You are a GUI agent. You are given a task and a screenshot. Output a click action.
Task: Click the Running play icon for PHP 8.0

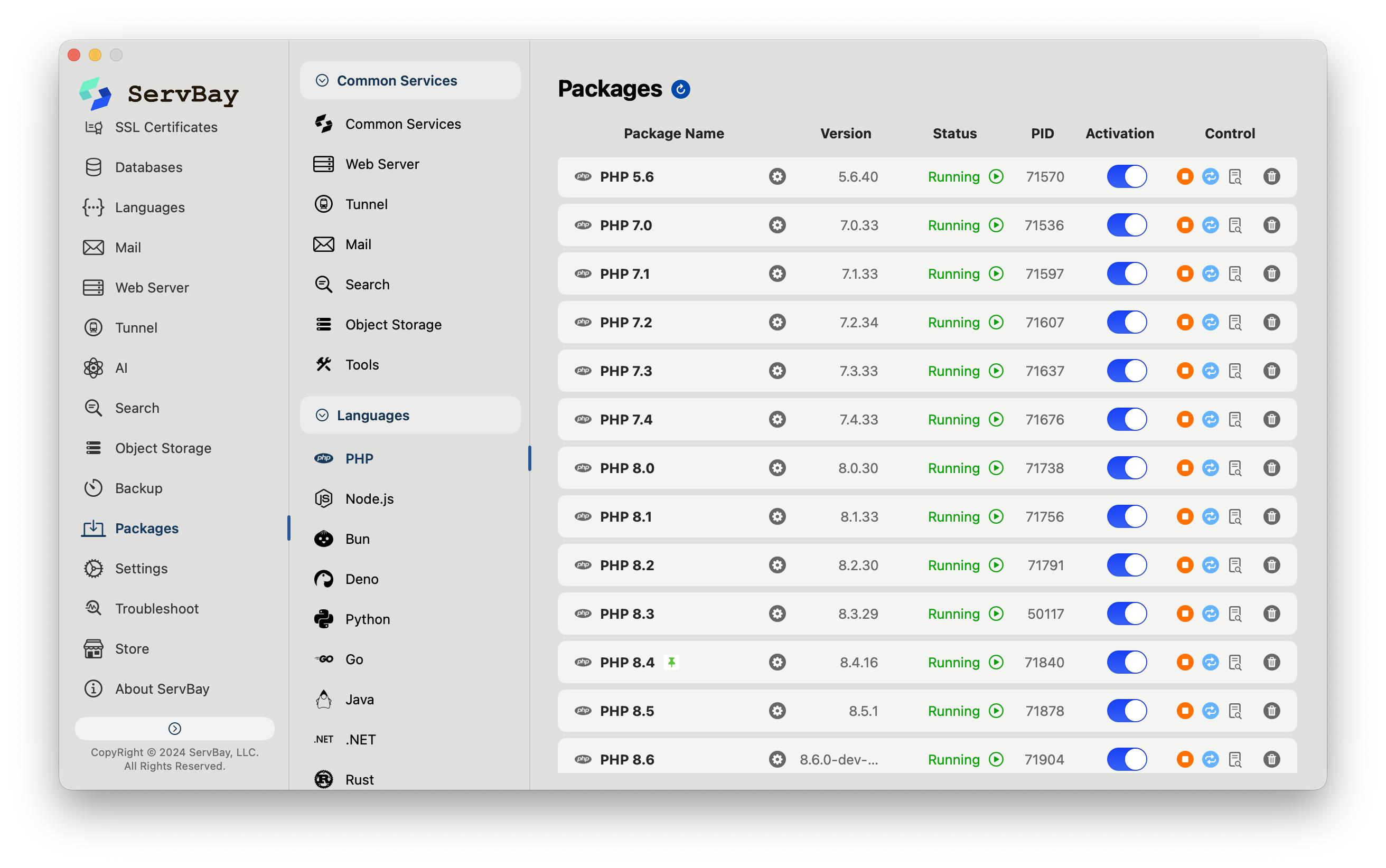tap(996, 468)
